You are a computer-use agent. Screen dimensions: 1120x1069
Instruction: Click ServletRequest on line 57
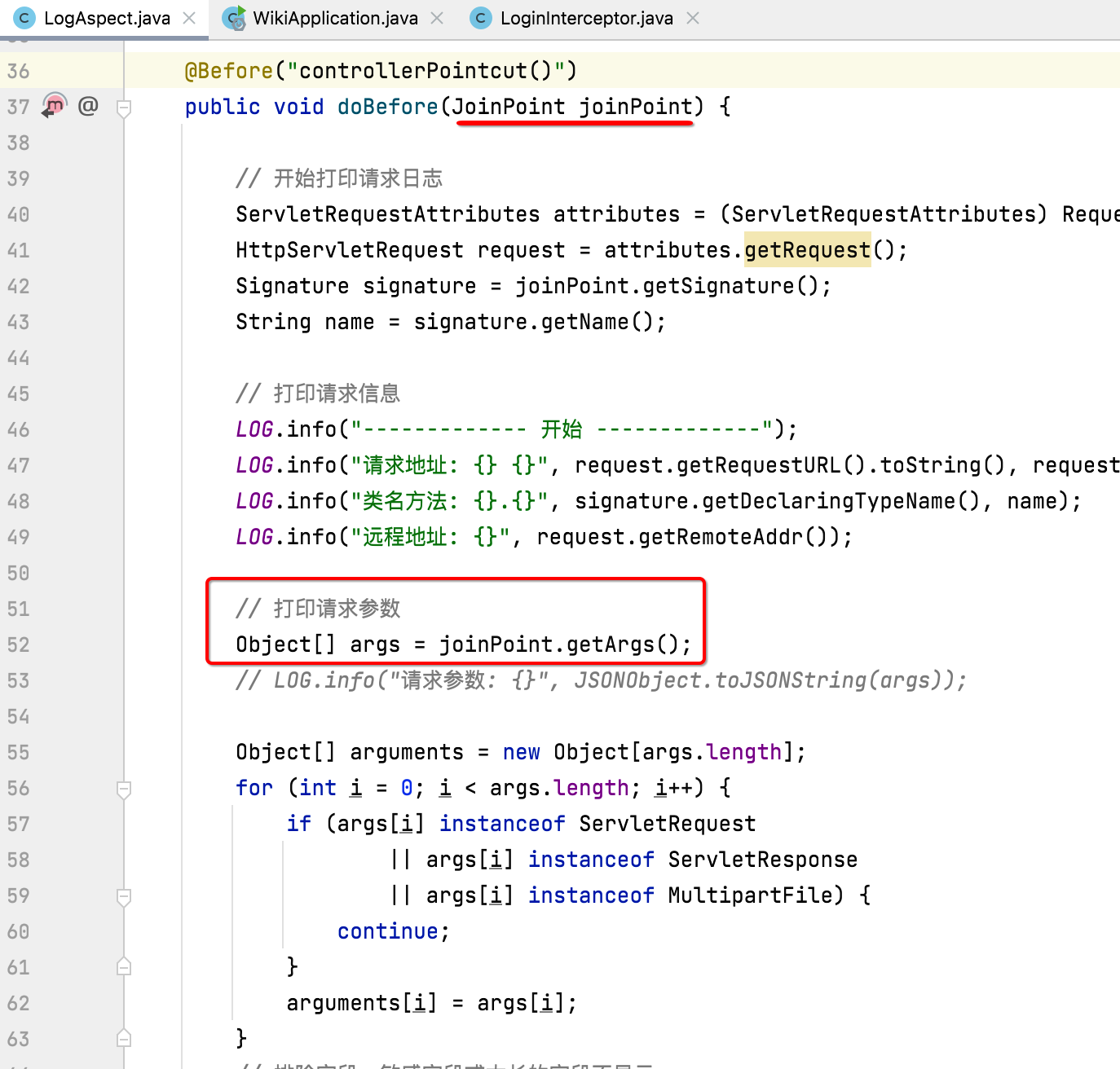tap(668, 824)
